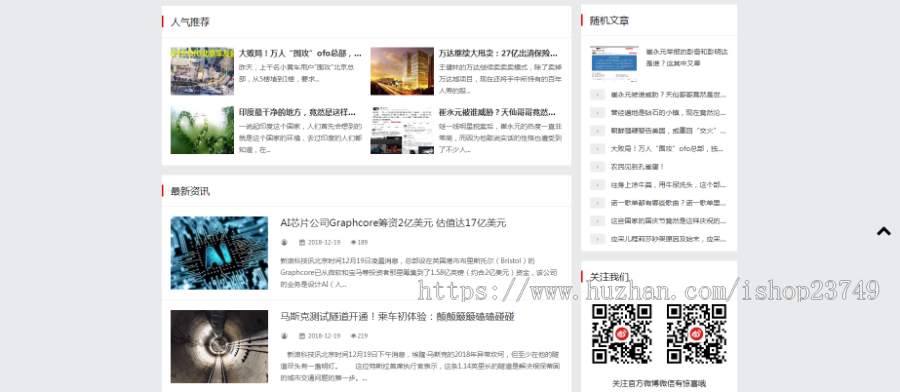Image resolution: width=900 pixels, height=392 pixels.
Task: Open the sidebar link 崔永元举报的彭蕾和彭明达
Action: pos(687,57)
